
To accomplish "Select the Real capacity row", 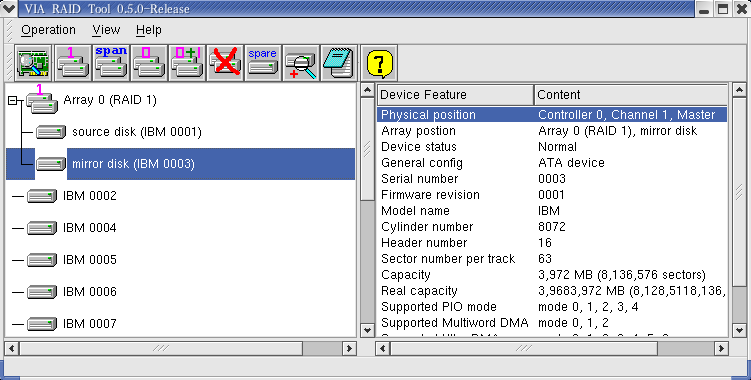I will click(552, 291).
